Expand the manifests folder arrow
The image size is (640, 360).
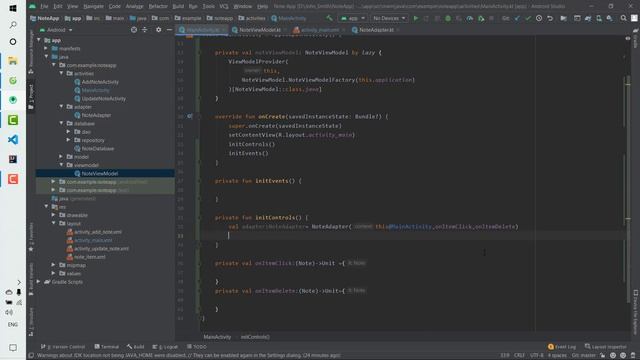pyautogui.click(x=47, y=48)
